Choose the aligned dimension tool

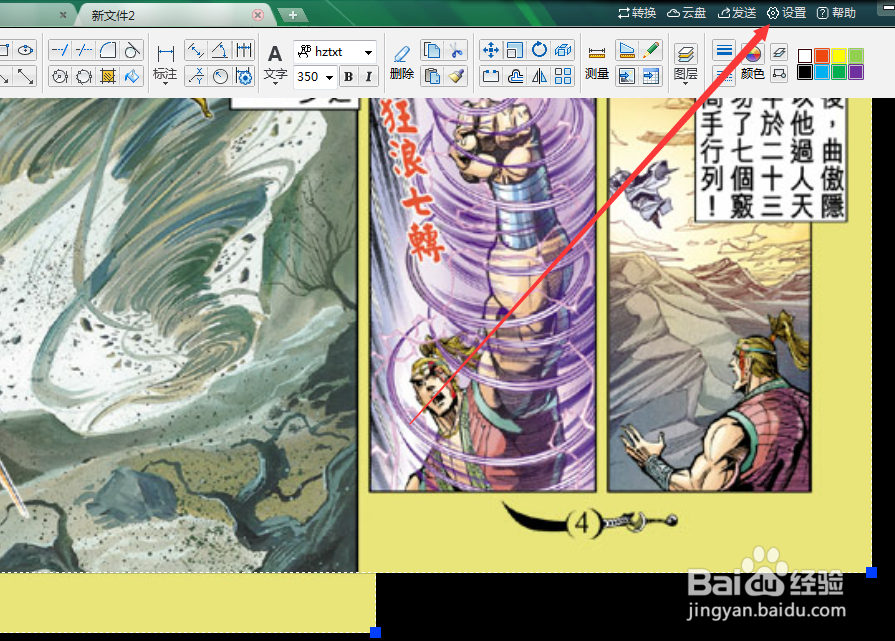click(196, 51)
